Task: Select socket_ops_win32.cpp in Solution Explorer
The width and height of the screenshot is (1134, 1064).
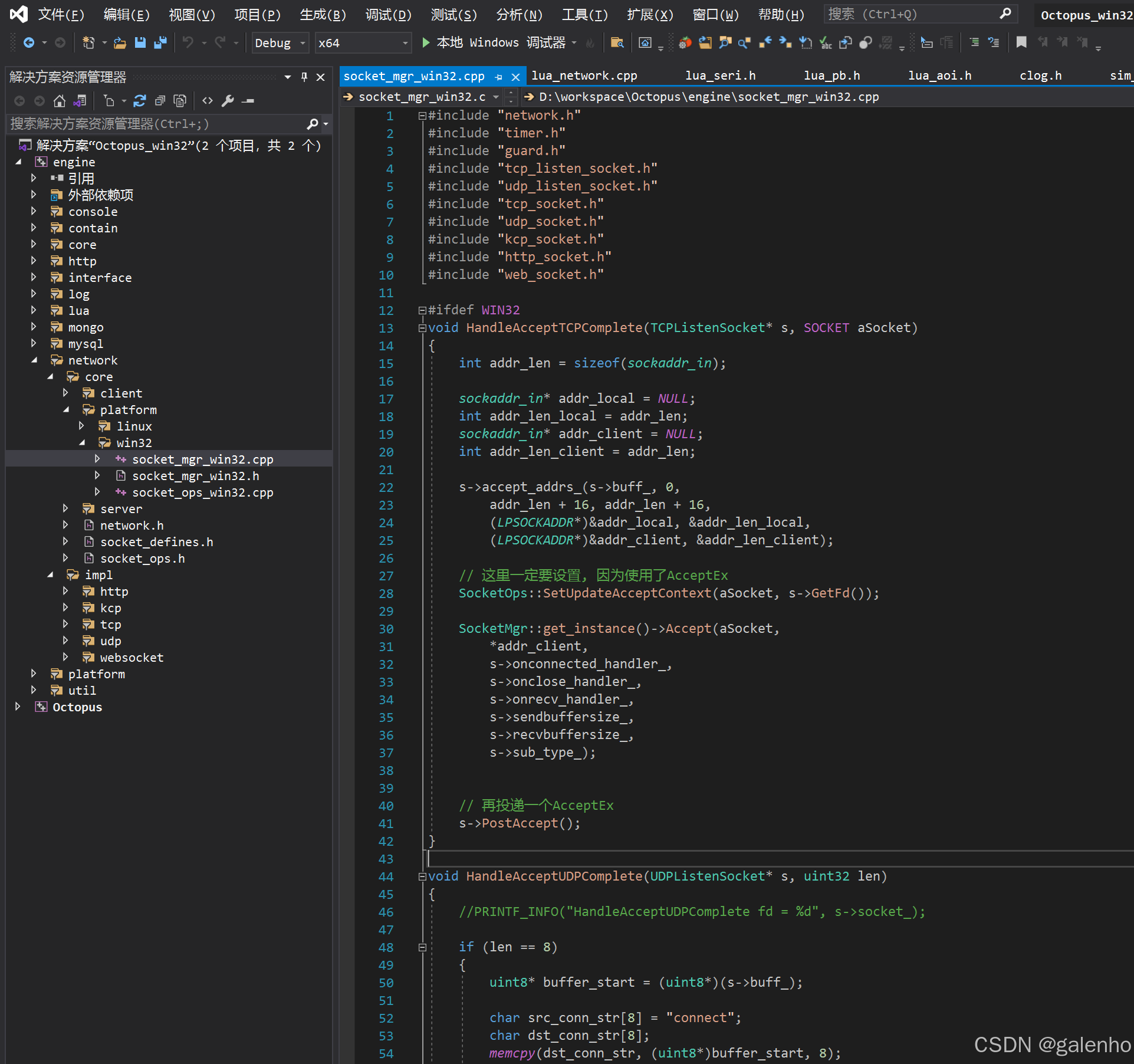Action: point(202,492)
